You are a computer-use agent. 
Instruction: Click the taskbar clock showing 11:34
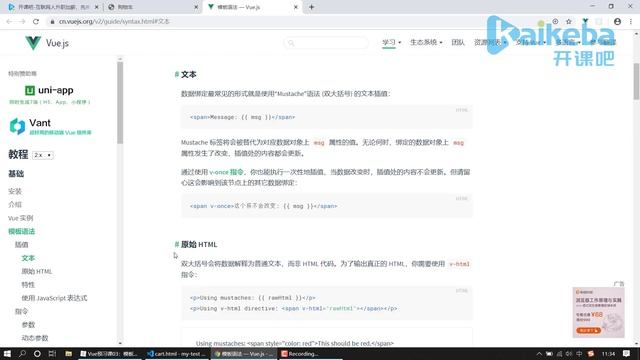tap(608, 354)
